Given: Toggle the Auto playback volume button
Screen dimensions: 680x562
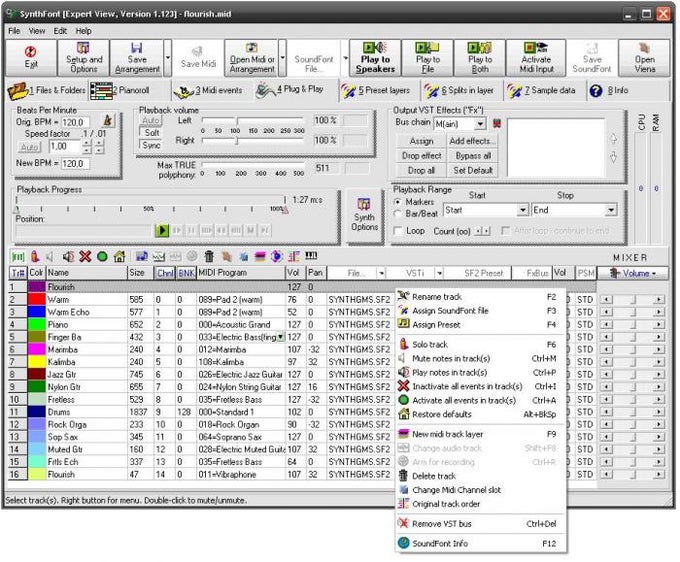Looking at the screenshot, I should point(150,120).
